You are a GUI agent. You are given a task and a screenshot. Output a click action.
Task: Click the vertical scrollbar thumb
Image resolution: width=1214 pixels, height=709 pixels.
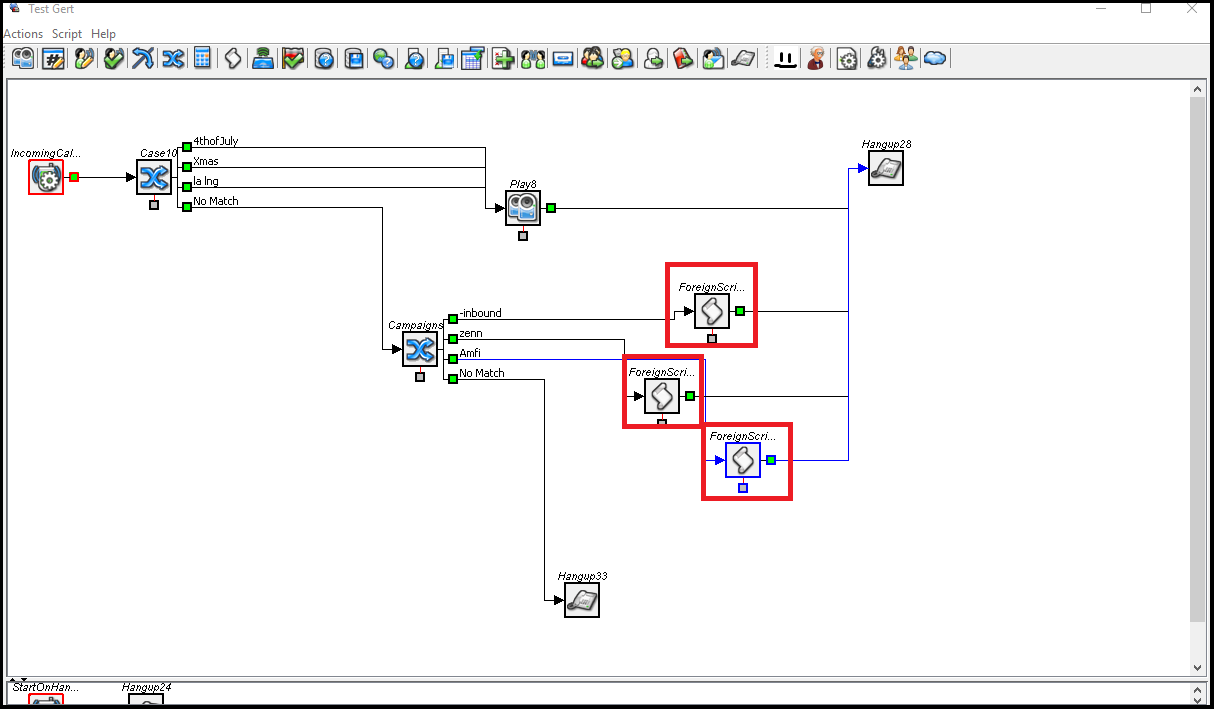(x=1198, y=359)
